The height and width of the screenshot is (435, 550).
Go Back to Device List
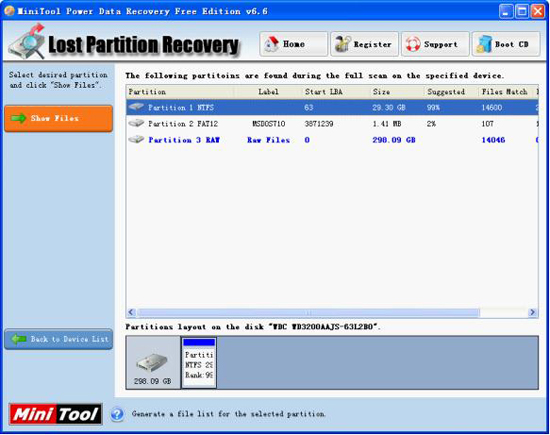click(x=59, y=339)
